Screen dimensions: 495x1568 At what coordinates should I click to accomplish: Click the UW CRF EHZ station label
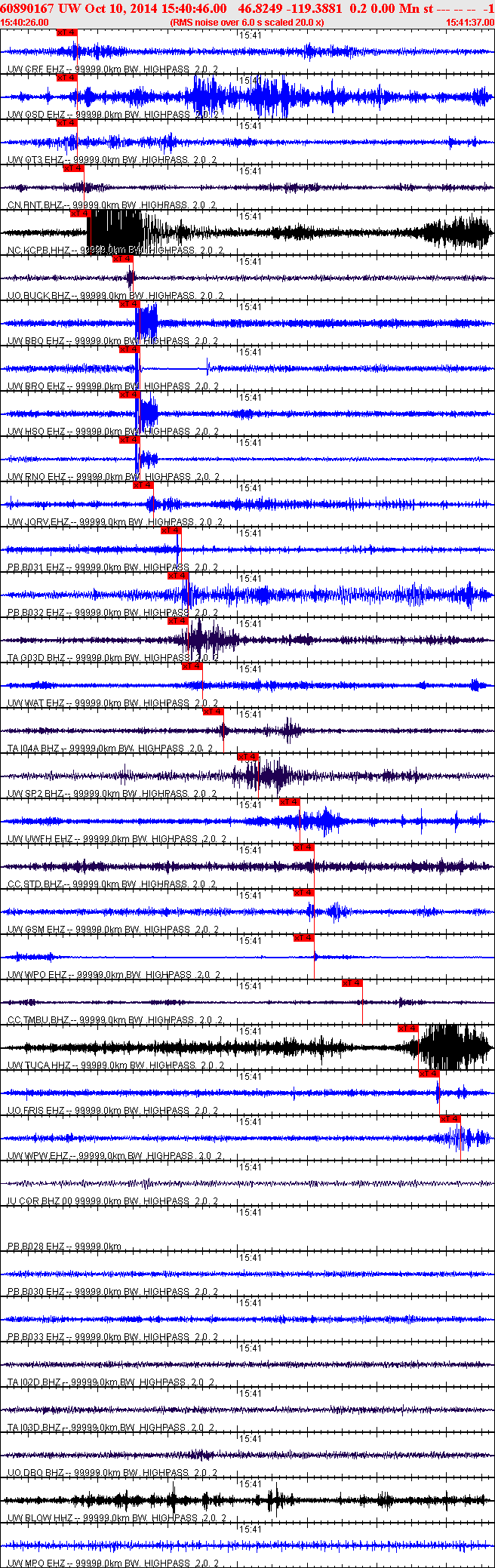tap(35, 69)
